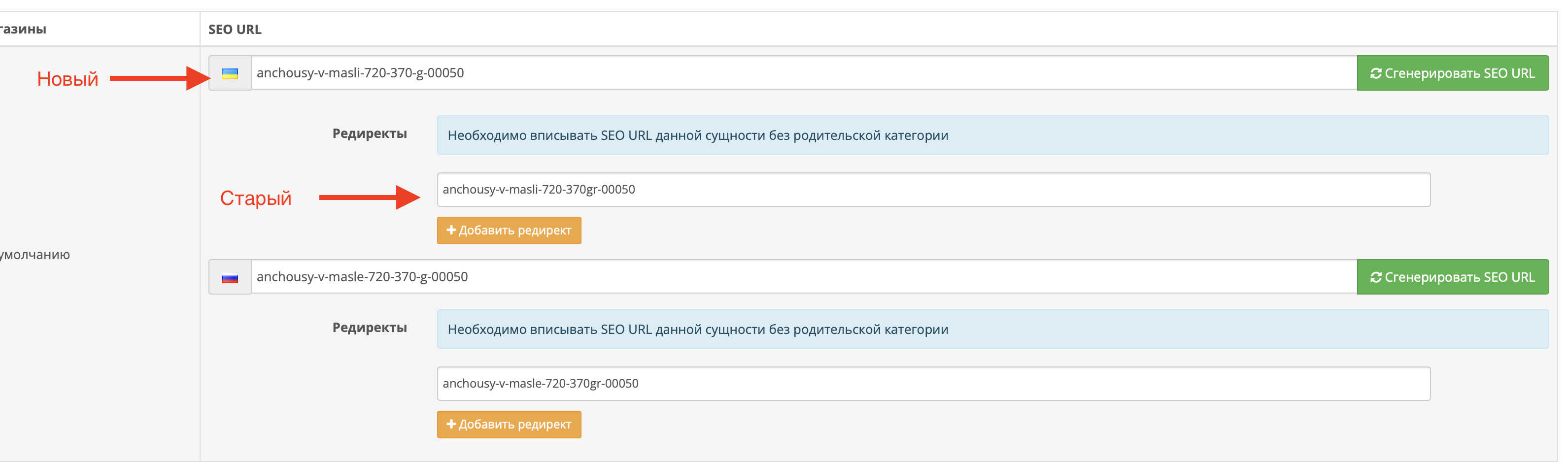Edit the redirect field anchousy-v-masli-720-370gr-00050
The image size is (1568, 462).
[934, 190]
